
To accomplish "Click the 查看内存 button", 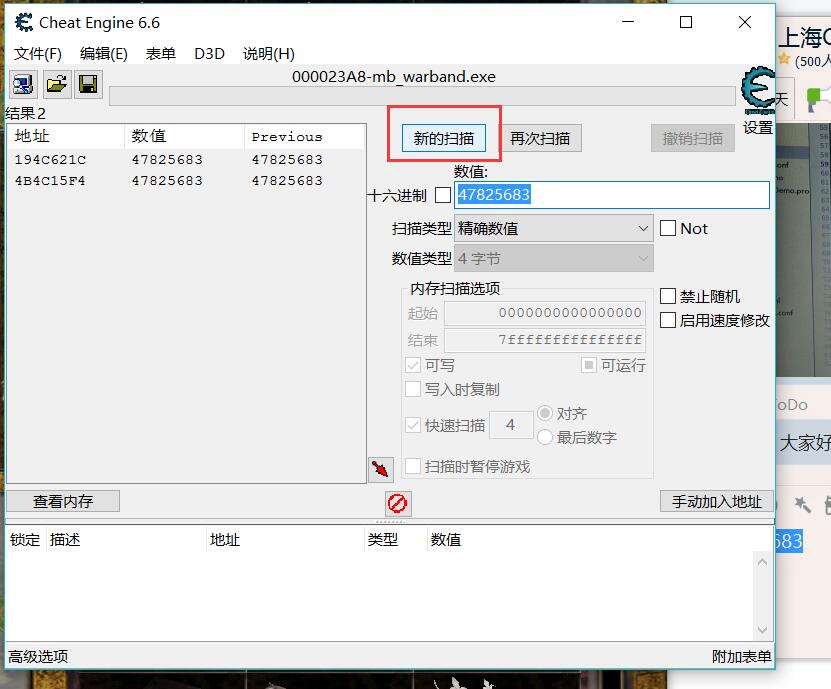I will pyautogui.click(x=63, y=501).
